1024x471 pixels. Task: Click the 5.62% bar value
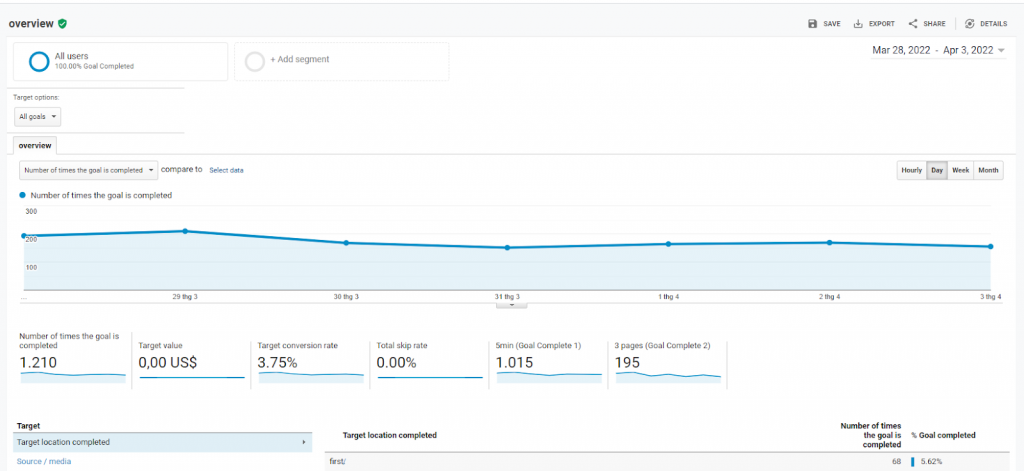click(930, 461)
